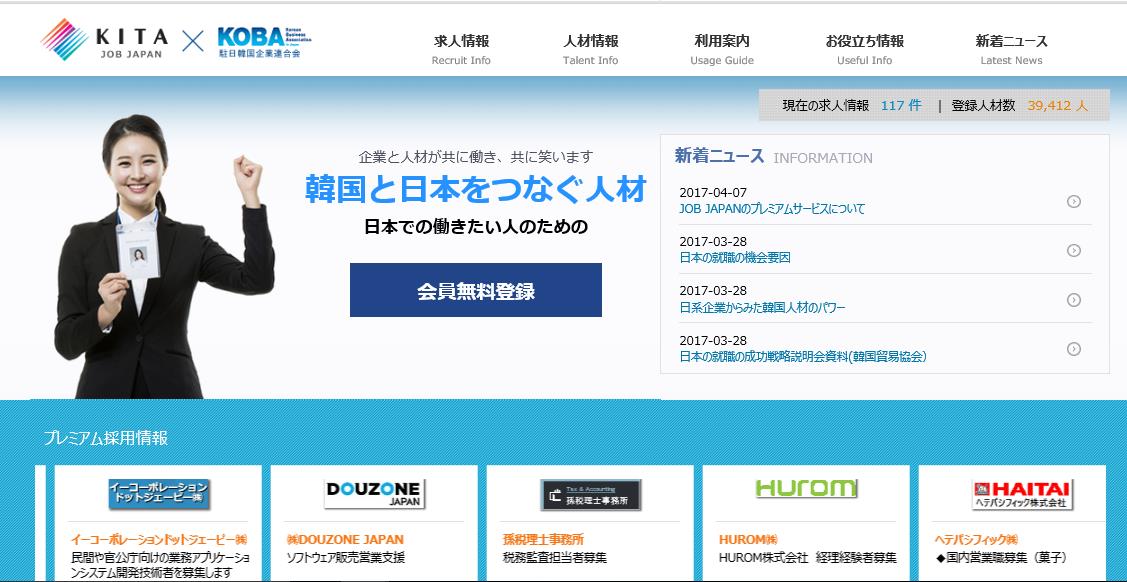Open the 孫税理士事務所 company name link
Image resolution: width=1127 pixels, height=582 pixels.
tap(543, 539)
